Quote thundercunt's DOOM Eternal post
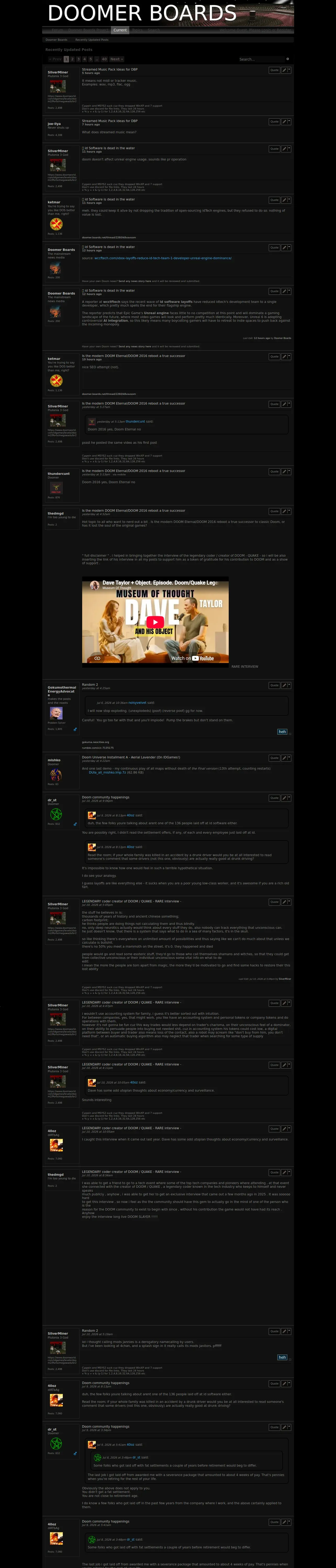Screen dimensions: 336x1568 coord(275,472)
